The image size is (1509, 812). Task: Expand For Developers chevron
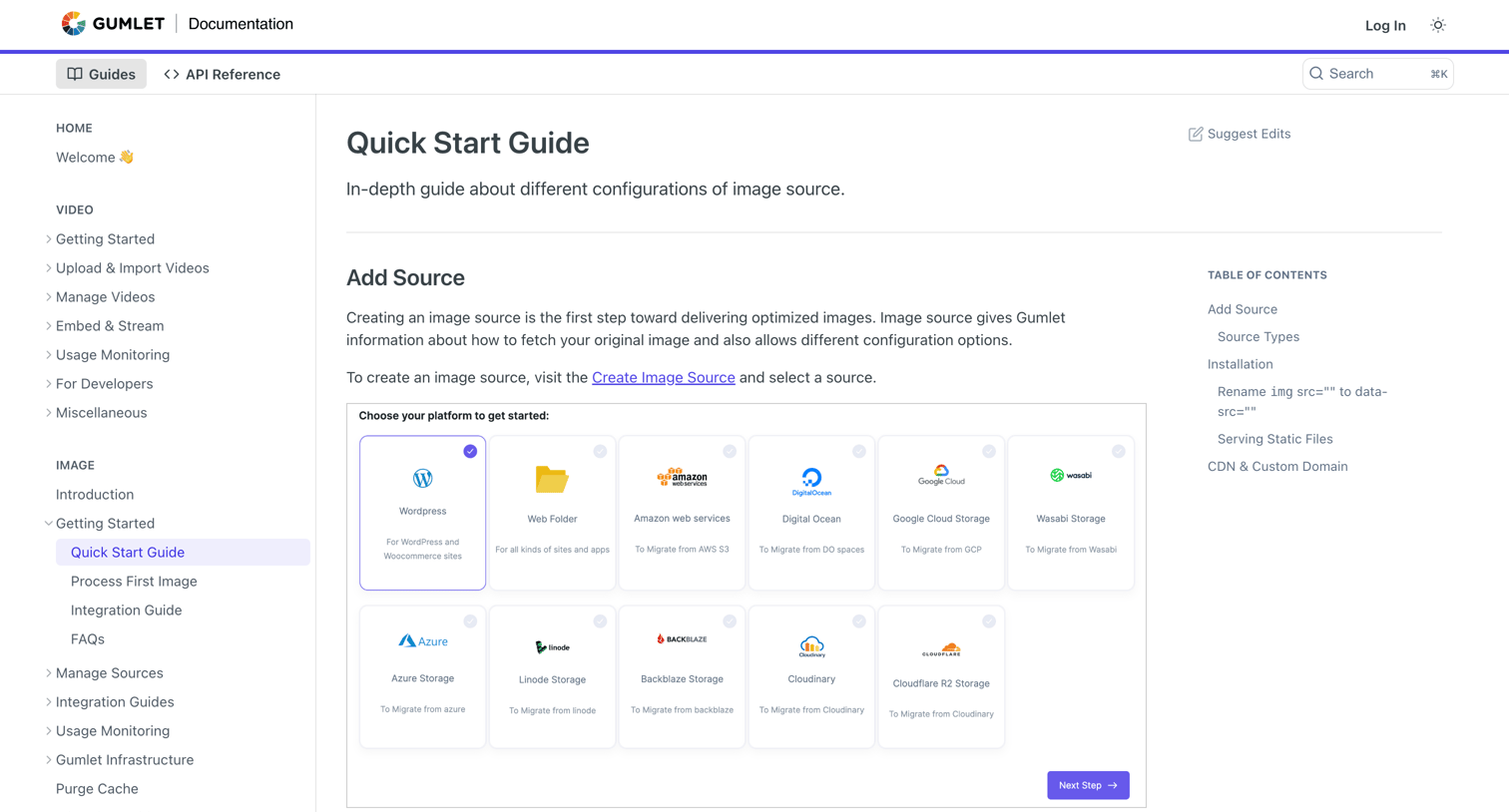(48, 384)
